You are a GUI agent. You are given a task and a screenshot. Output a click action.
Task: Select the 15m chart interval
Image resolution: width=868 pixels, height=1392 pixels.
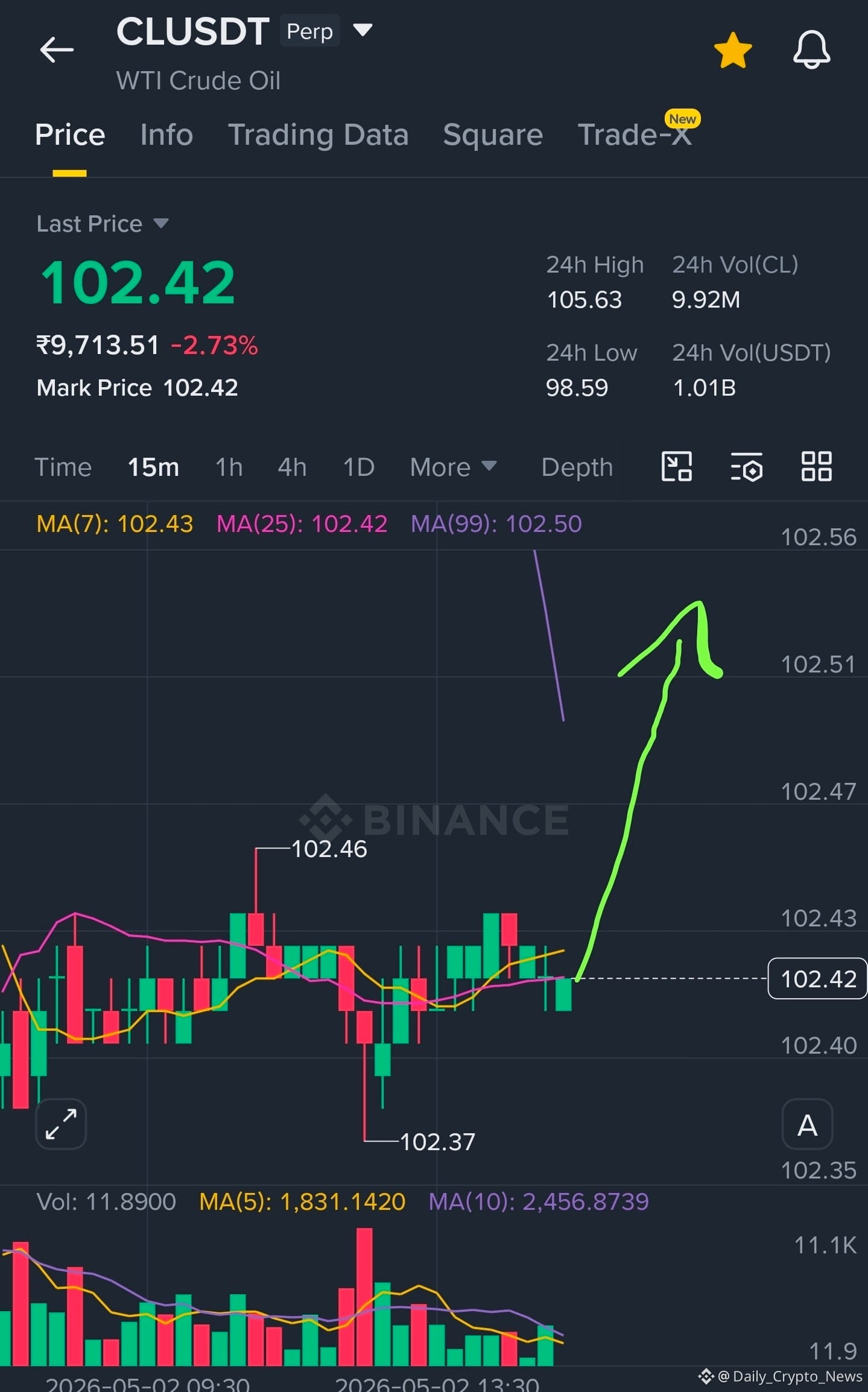click(153, 467)
